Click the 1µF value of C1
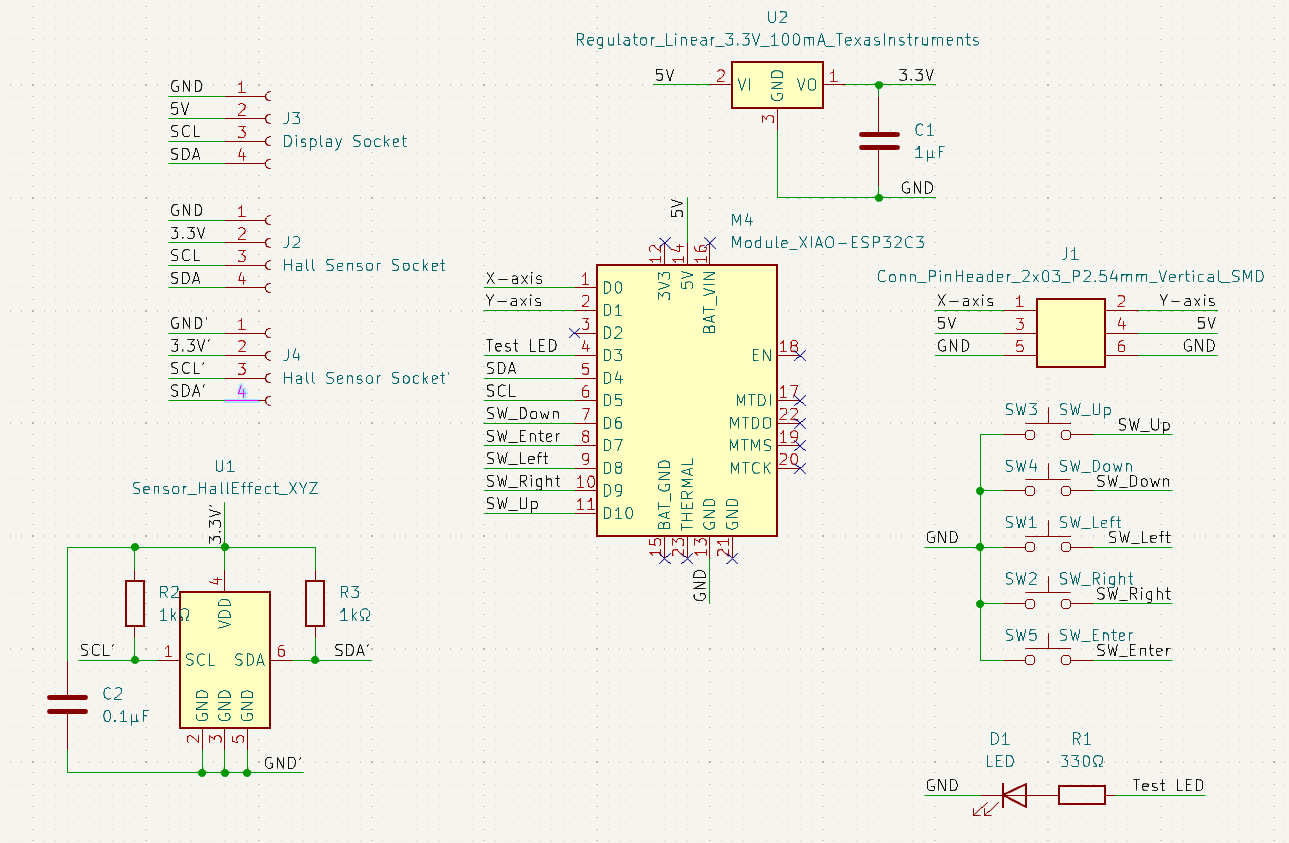The height and width of the screenshot is (843, 1289). click(x=929, y=153)
